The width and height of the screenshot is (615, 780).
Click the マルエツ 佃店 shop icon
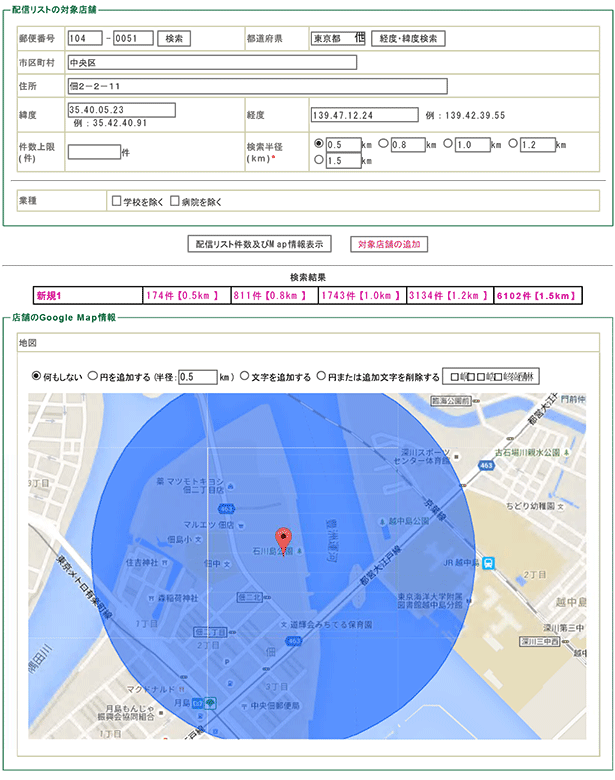click(x=241, y=525)
